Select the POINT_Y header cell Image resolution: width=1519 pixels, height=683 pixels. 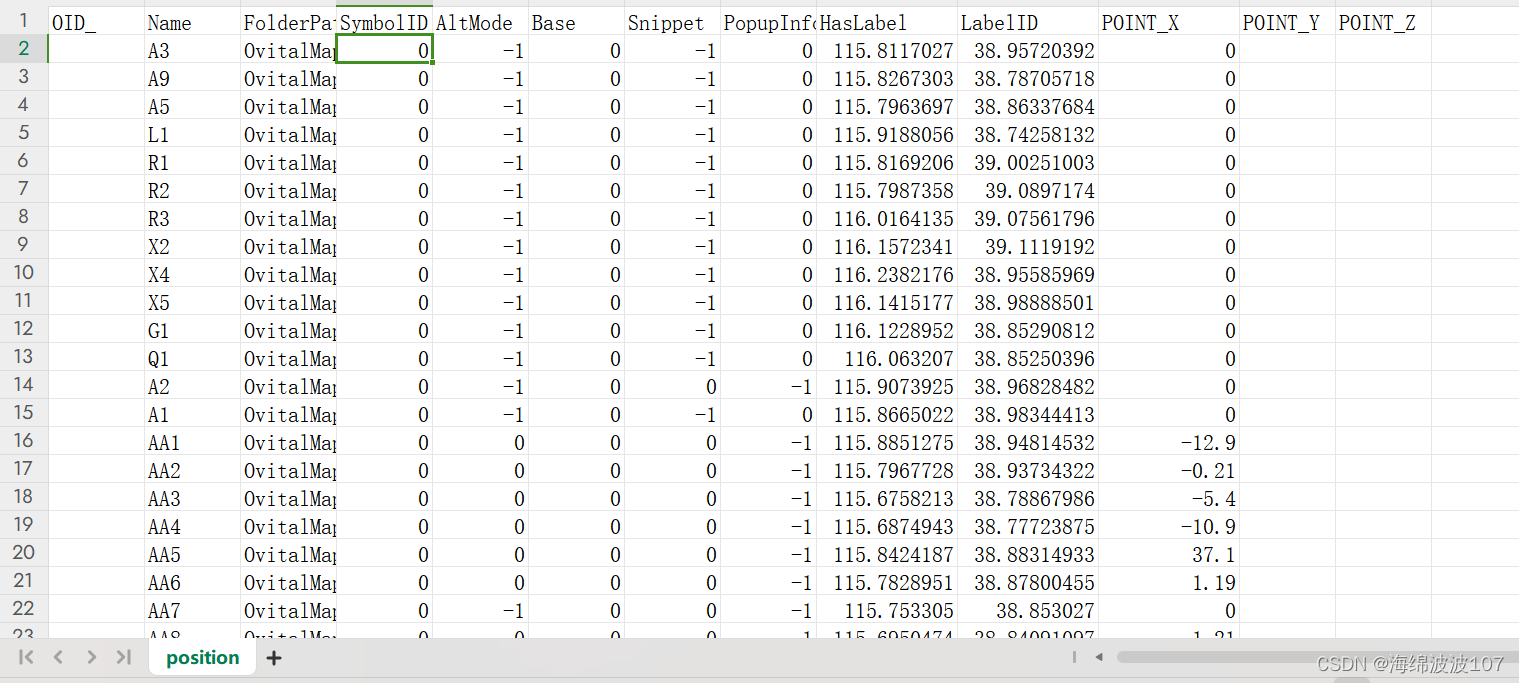point(1288,22)
